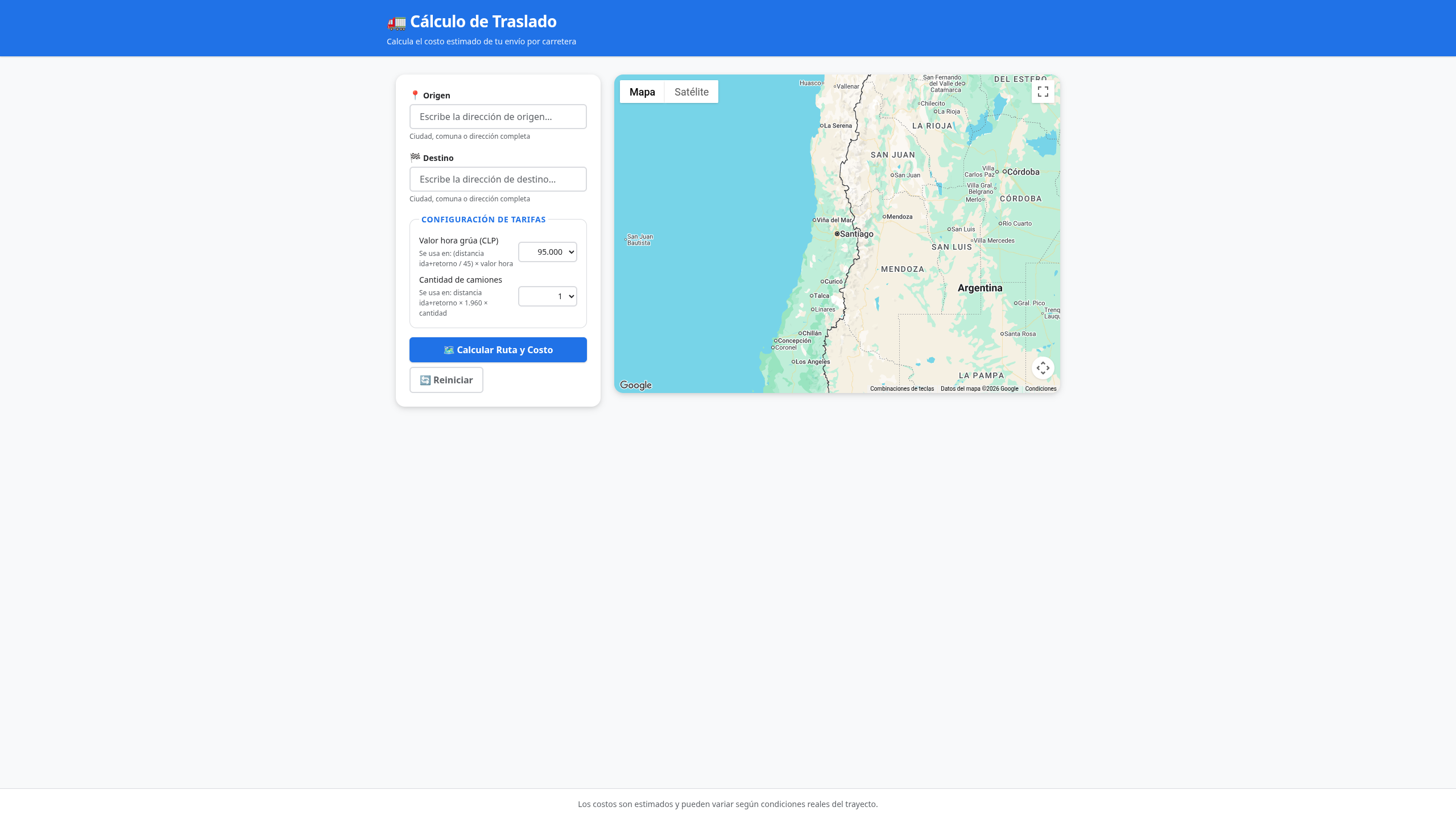Viewport: 1456px width, 819px height.
Task: Open map Condiciones link
Action: 1040,389
